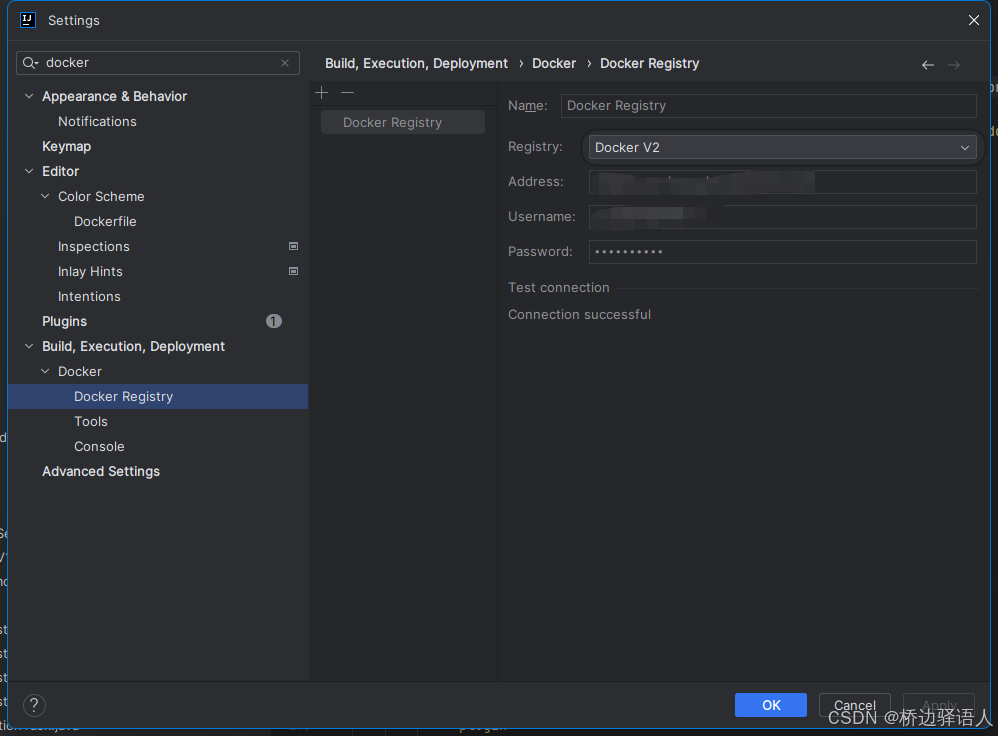Click the back navigation arrow
Image resolution: width=998 pixels, height=736 pixels.
click(x=927, y=64)
